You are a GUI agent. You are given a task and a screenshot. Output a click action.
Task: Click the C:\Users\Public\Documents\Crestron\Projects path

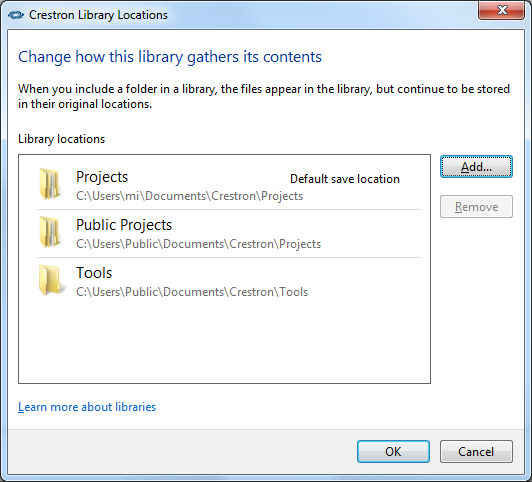(198, 244)
